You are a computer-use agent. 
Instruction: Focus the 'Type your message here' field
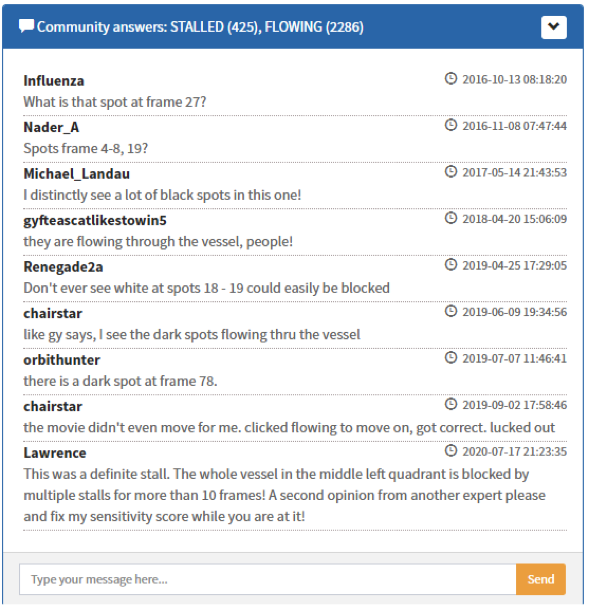coord(268,579)
